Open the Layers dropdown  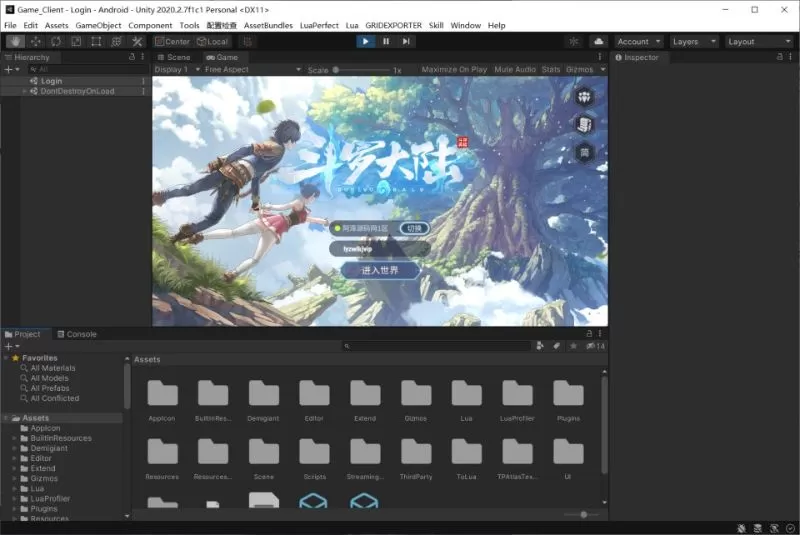[x=693, y=42]
